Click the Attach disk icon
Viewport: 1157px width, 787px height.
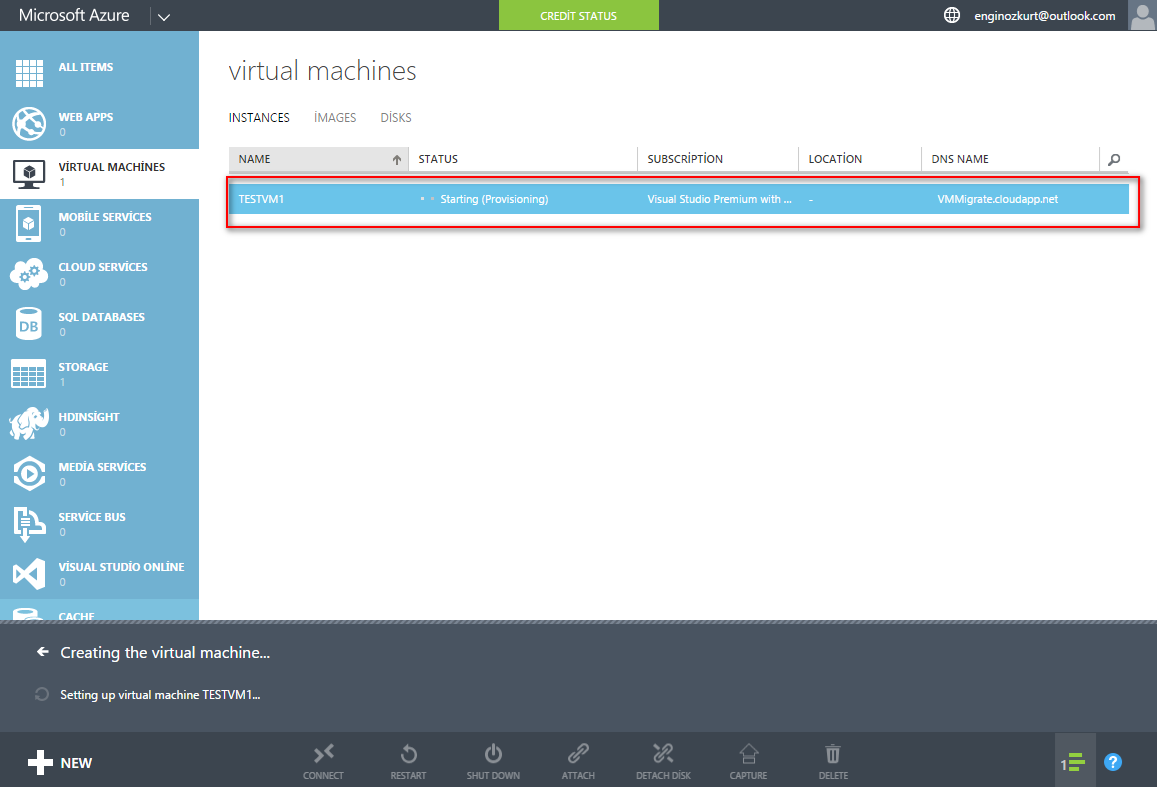tap(578, 754)
